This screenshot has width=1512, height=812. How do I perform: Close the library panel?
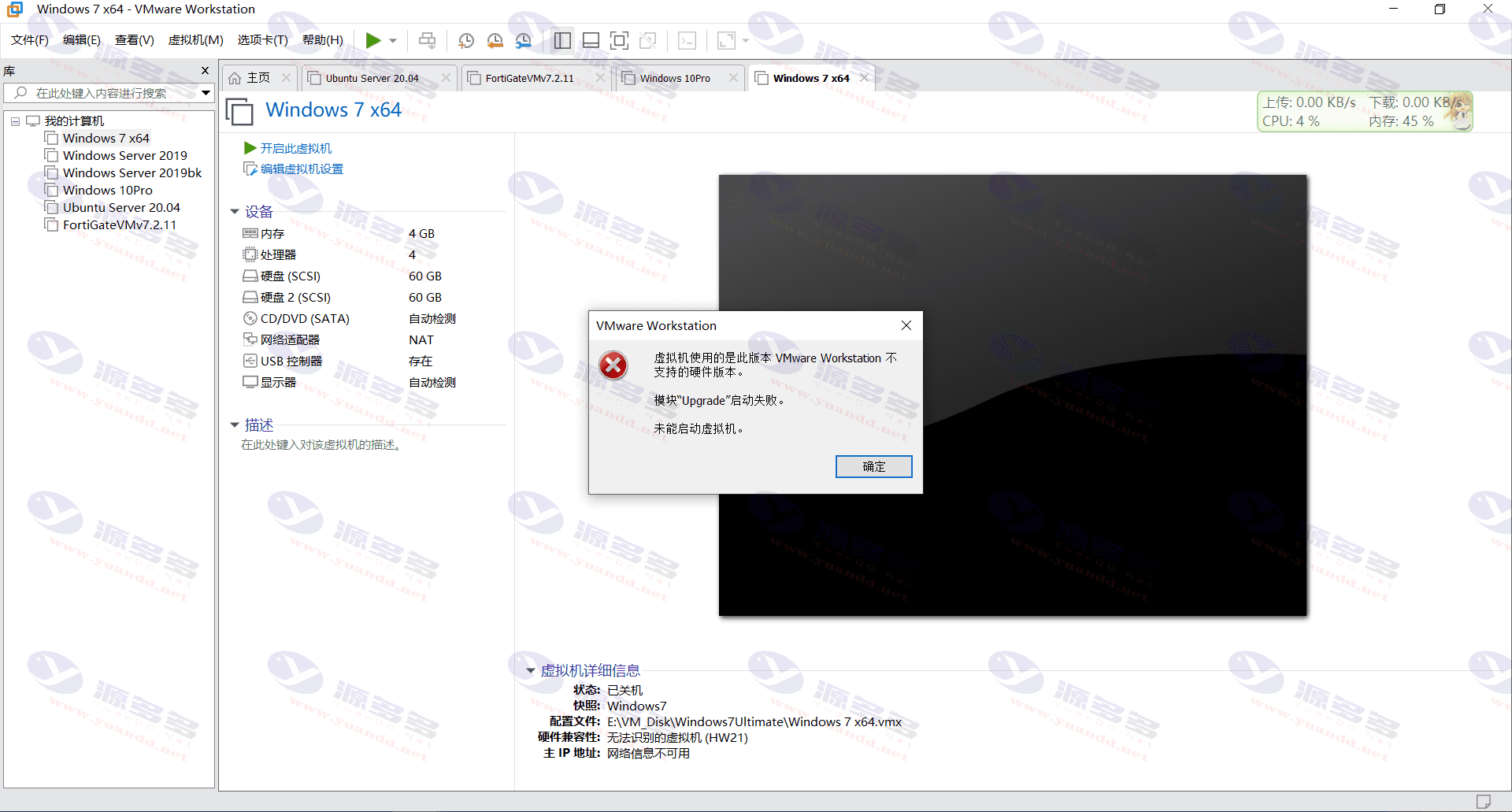(205, 71)
